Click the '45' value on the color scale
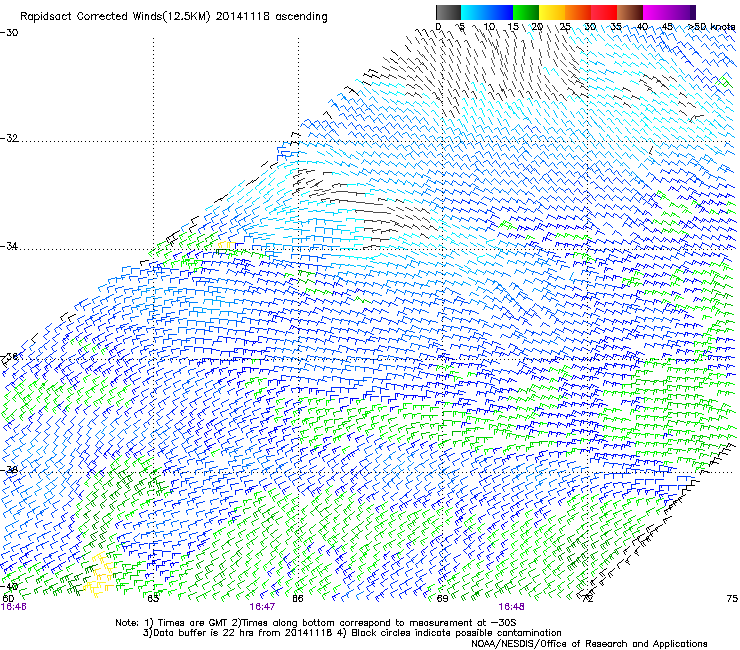This screenshot has height=650, width=740. click(x=667, y=27)
